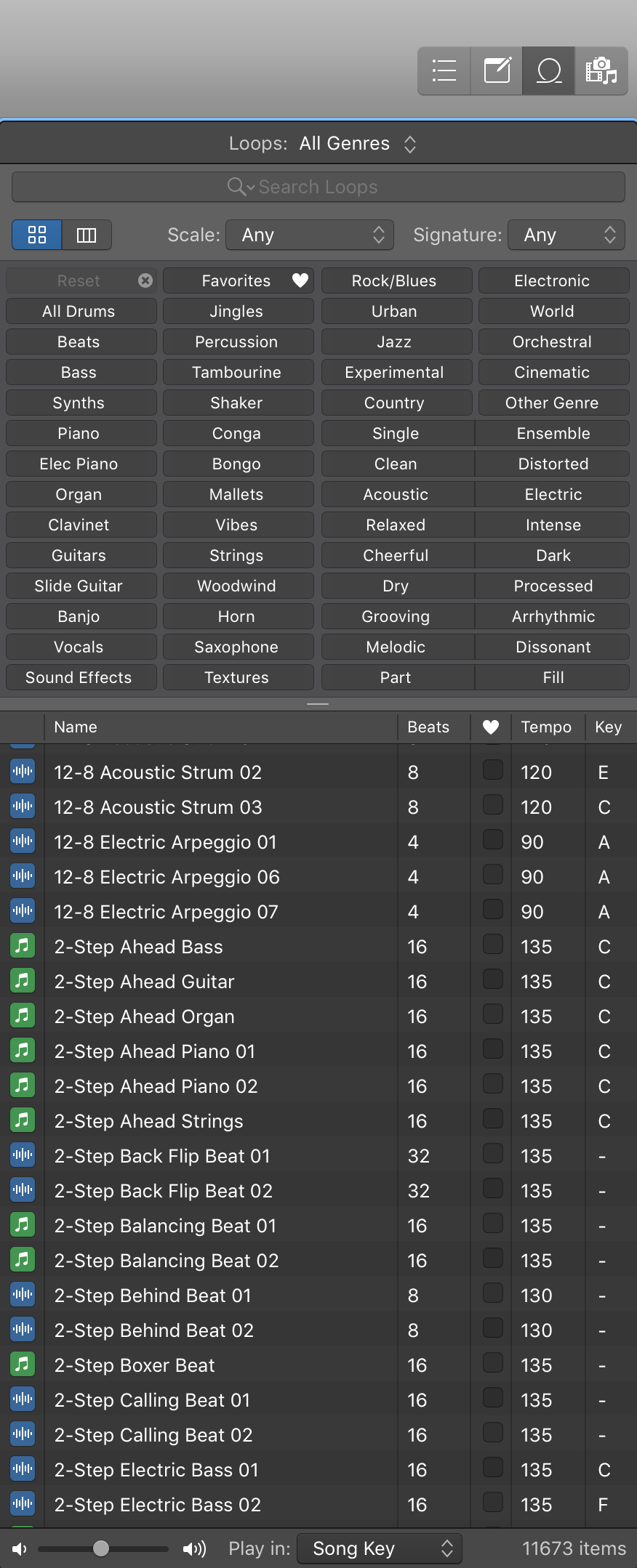Click the Note Pad icon
The height and width of the screenshot is (1568, 637).
point(496,70)
